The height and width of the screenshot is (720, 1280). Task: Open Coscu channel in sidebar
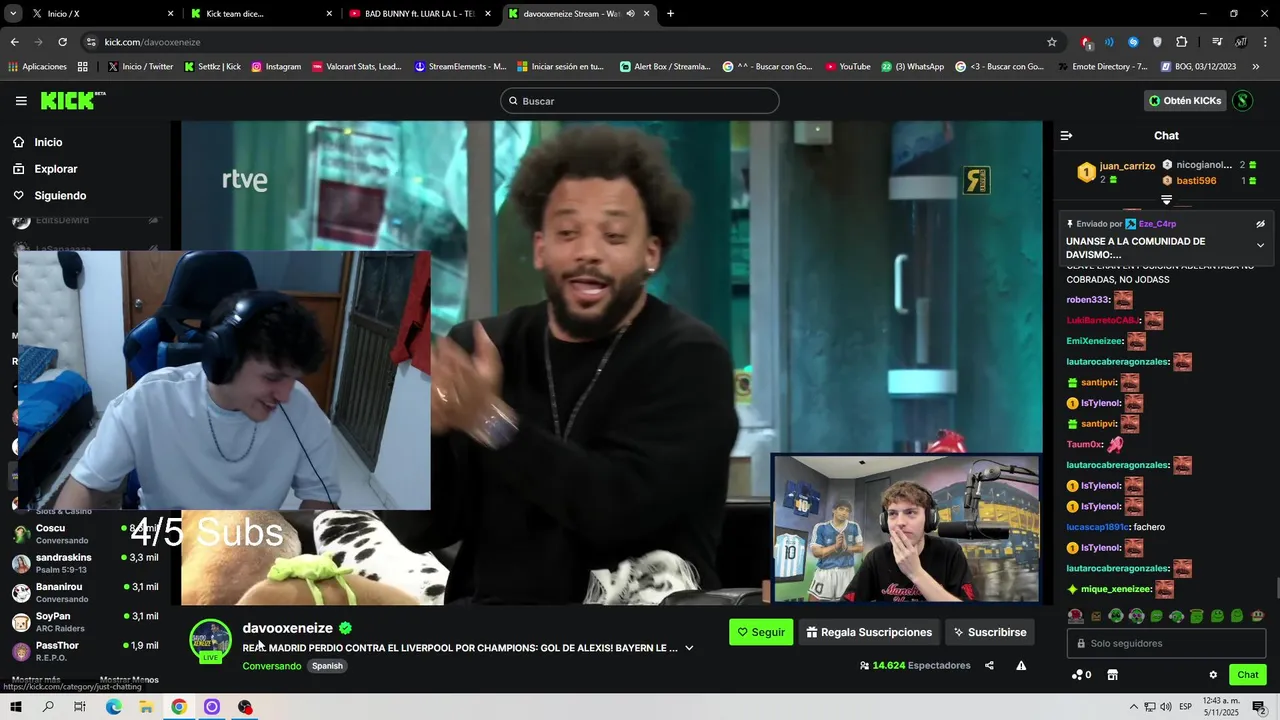tap(85, 534)
